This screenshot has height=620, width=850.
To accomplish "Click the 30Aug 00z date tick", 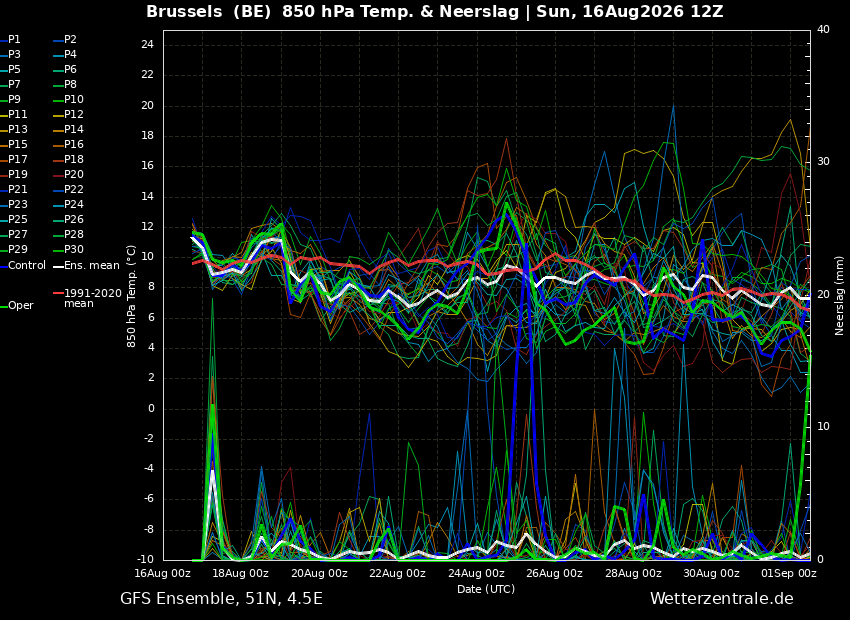I will click(x=712, y=573).
